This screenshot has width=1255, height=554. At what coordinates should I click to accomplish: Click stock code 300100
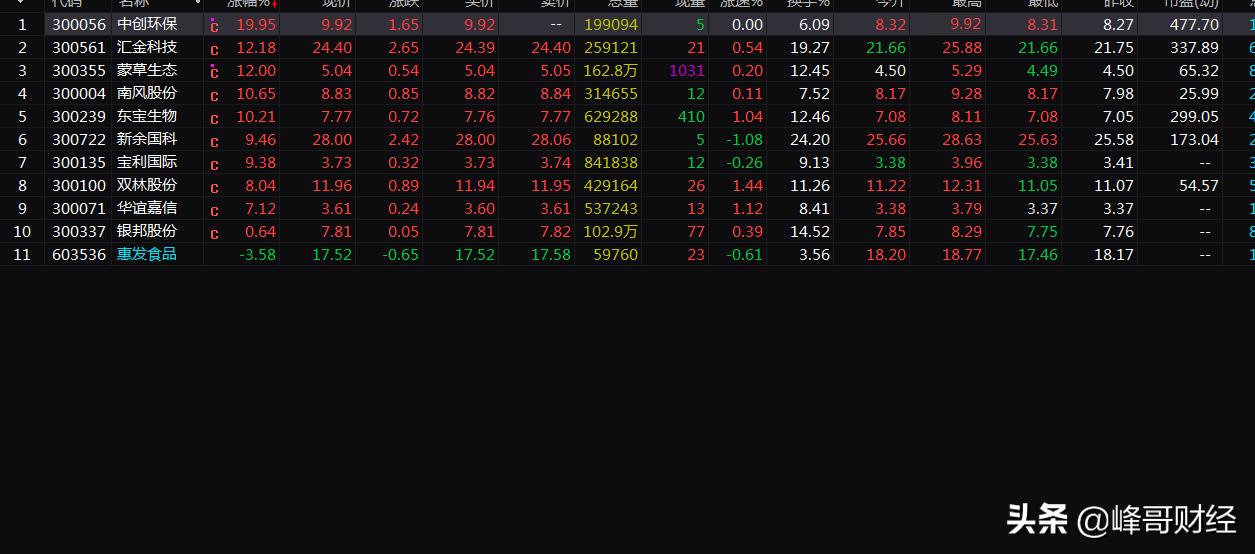(x=79, y=185)
